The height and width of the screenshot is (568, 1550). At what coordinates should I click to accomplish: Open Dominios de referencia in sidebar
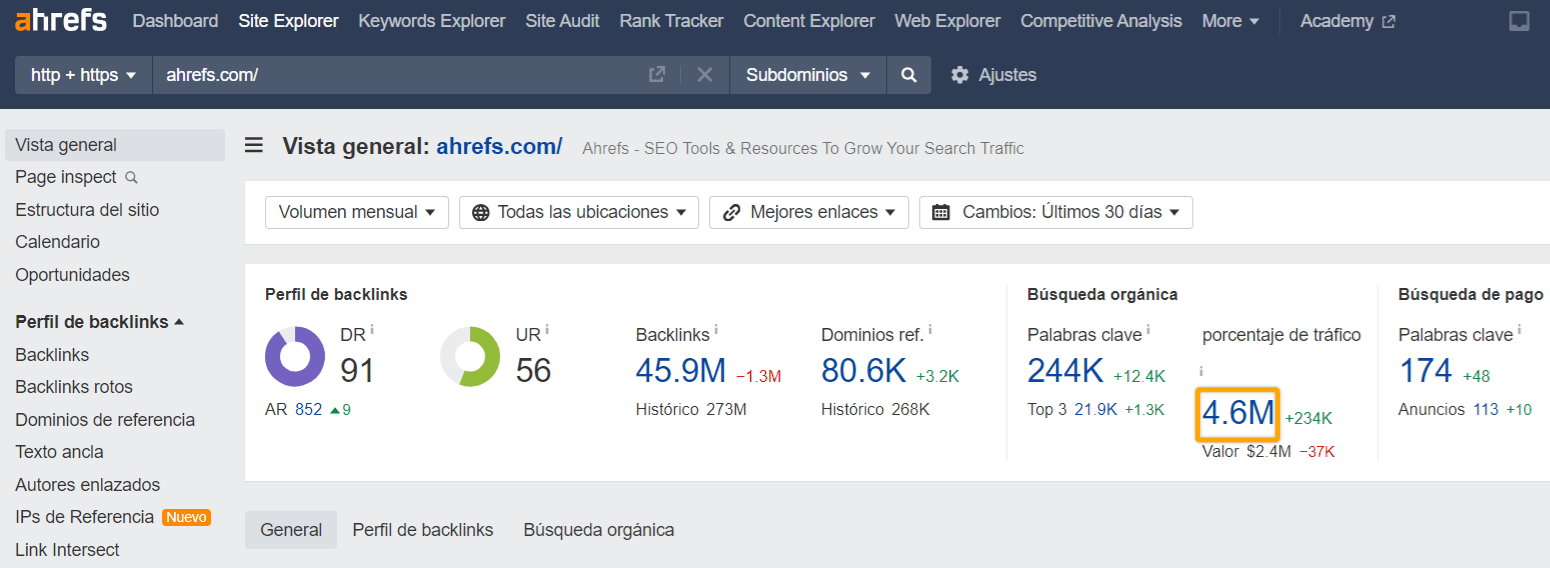(105, 420)
